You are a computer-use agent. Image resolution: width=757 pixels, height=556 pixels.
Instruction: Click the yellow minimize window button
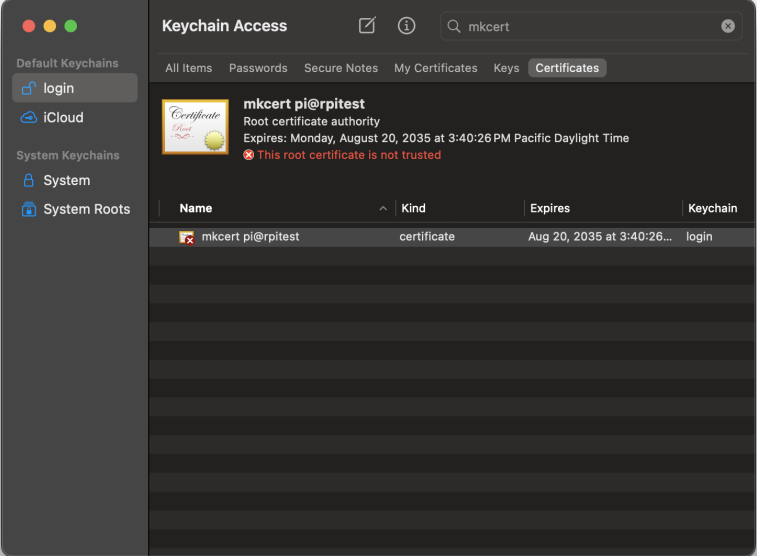[50, 26]
